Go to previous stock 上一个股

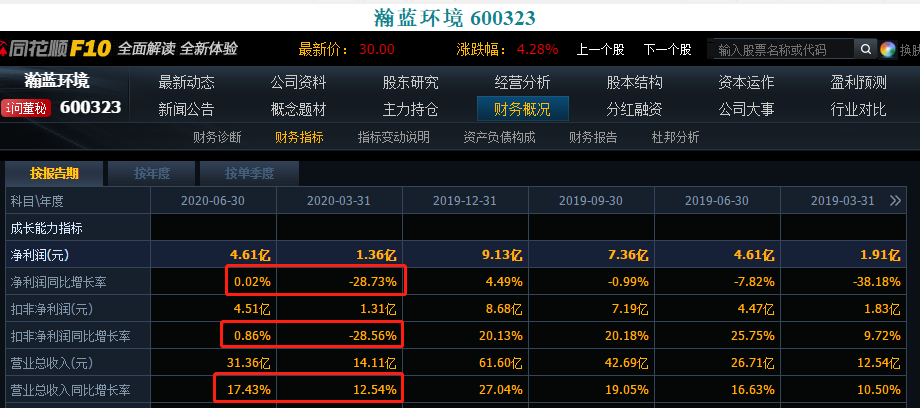tap(600, 49)
